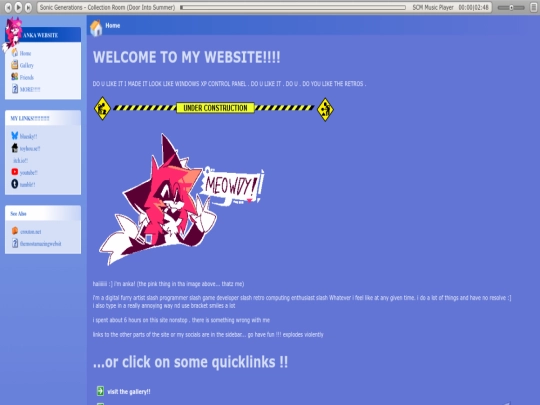Open the bluesky!! link
This screenshot has height=405, width=540.
point(28,136)
